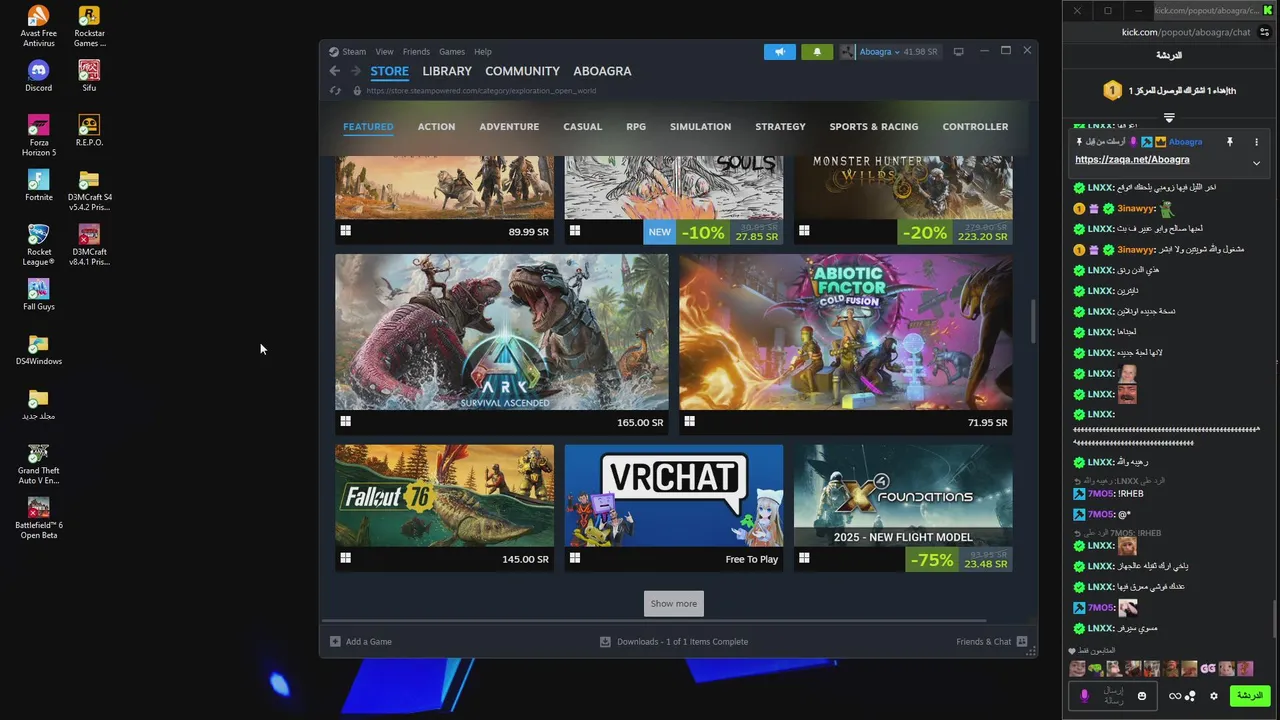Click Aboagra avatar in Steam title bar

point(848,52)
